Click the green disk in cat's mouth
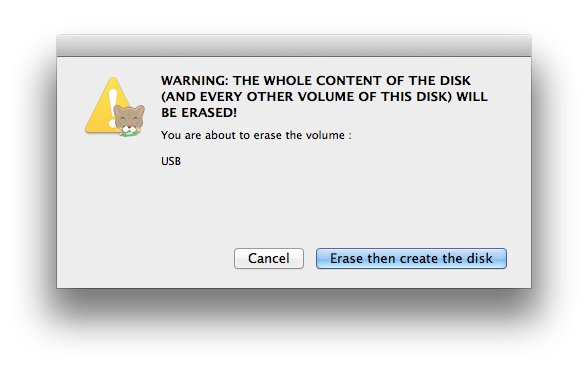588x367 pixels. pos(129,133)
